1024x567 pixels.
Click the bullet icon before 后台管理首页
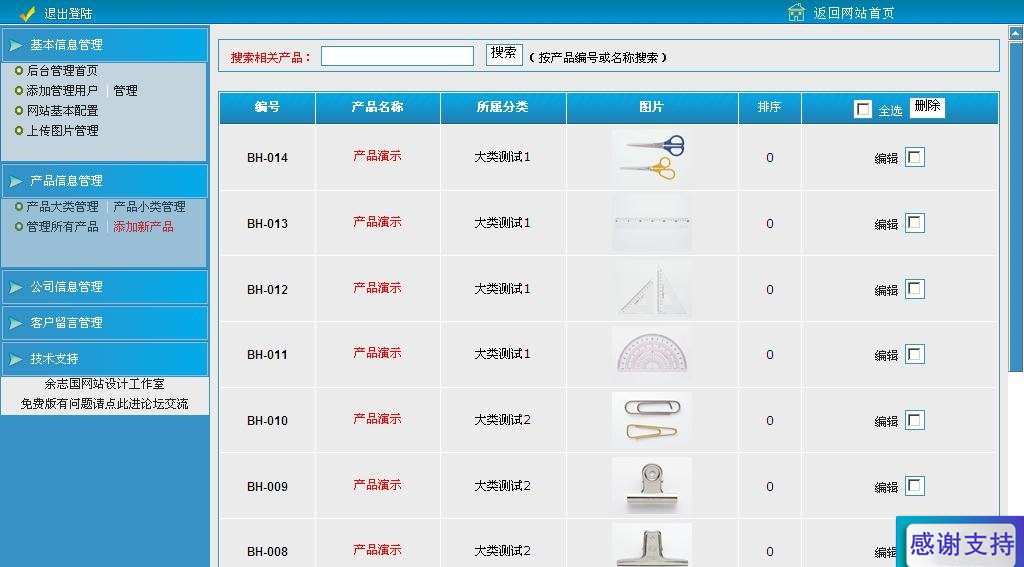coord(19,71)
